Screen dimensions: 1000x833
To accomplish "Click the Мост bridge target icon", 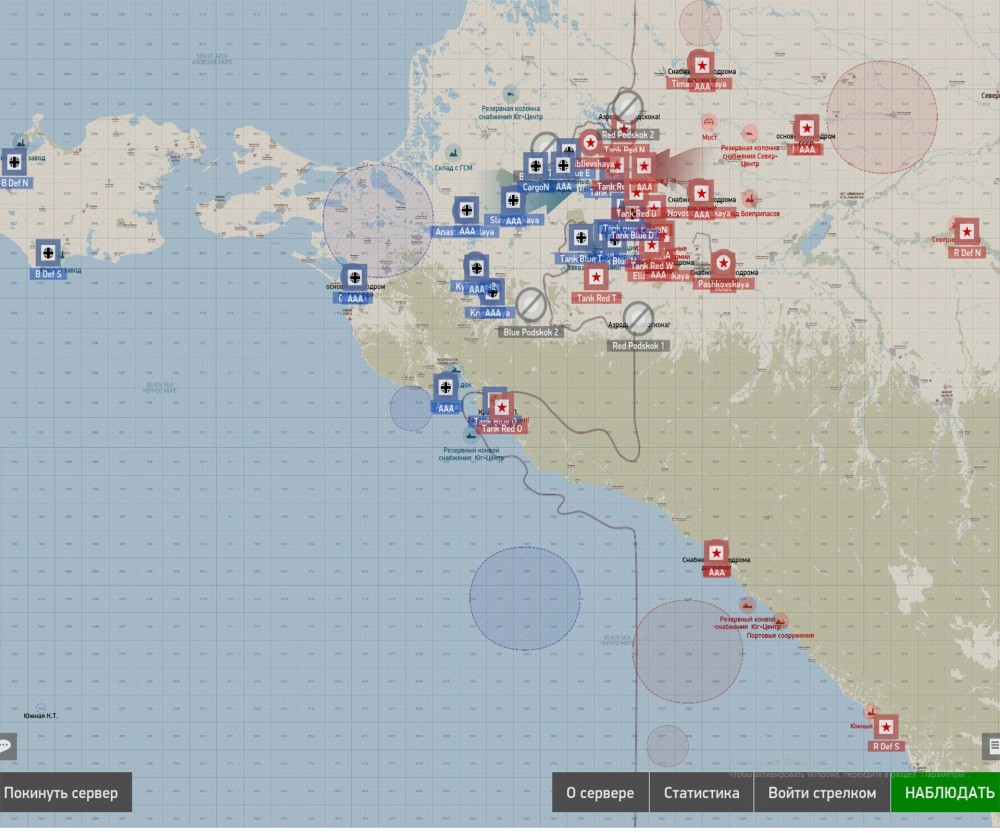I will pos(709,122).
